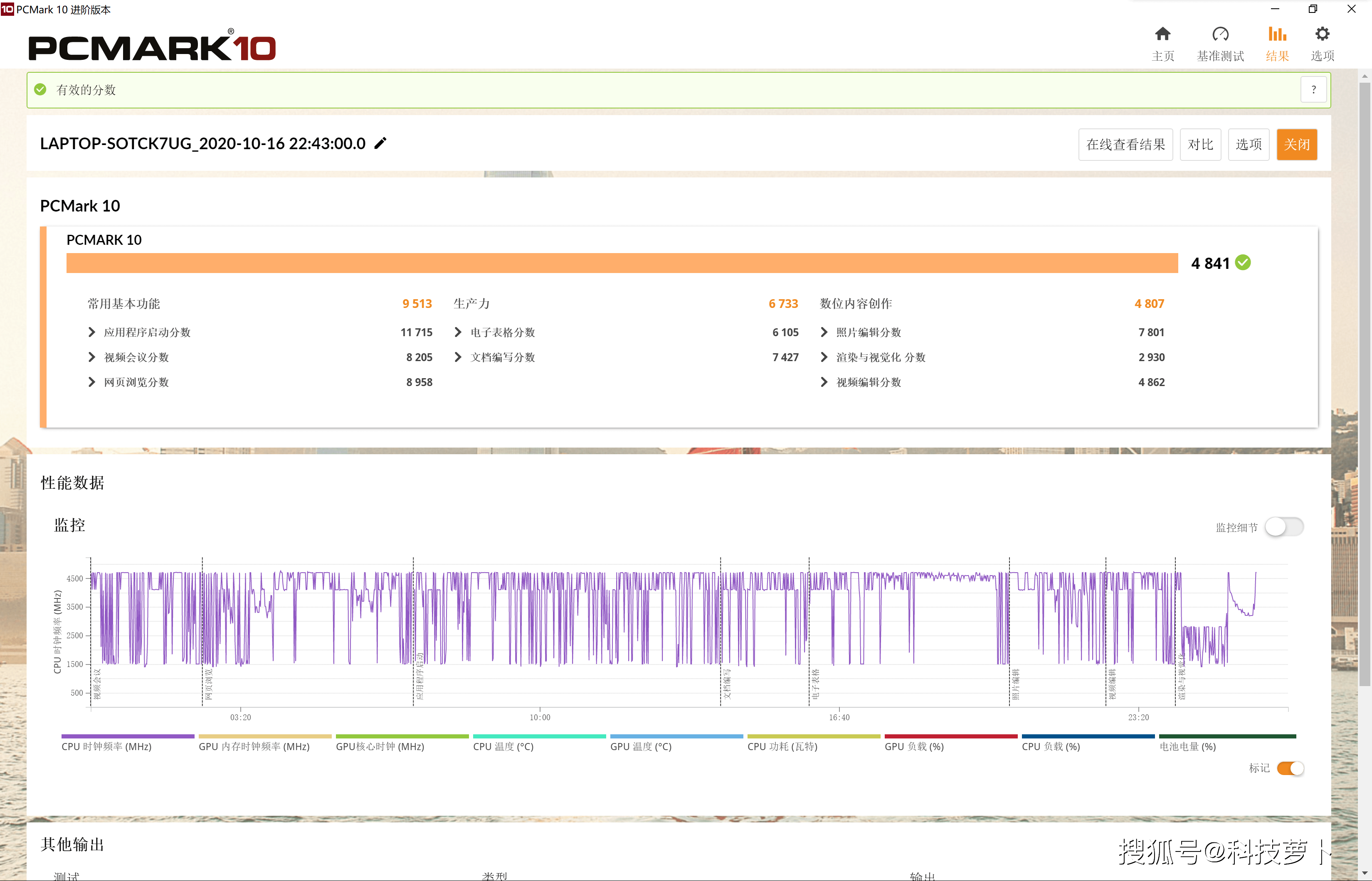Open the results (结果) bar chart icon
Viewport: 1372px width, 881px height.
coord(1277,34)
